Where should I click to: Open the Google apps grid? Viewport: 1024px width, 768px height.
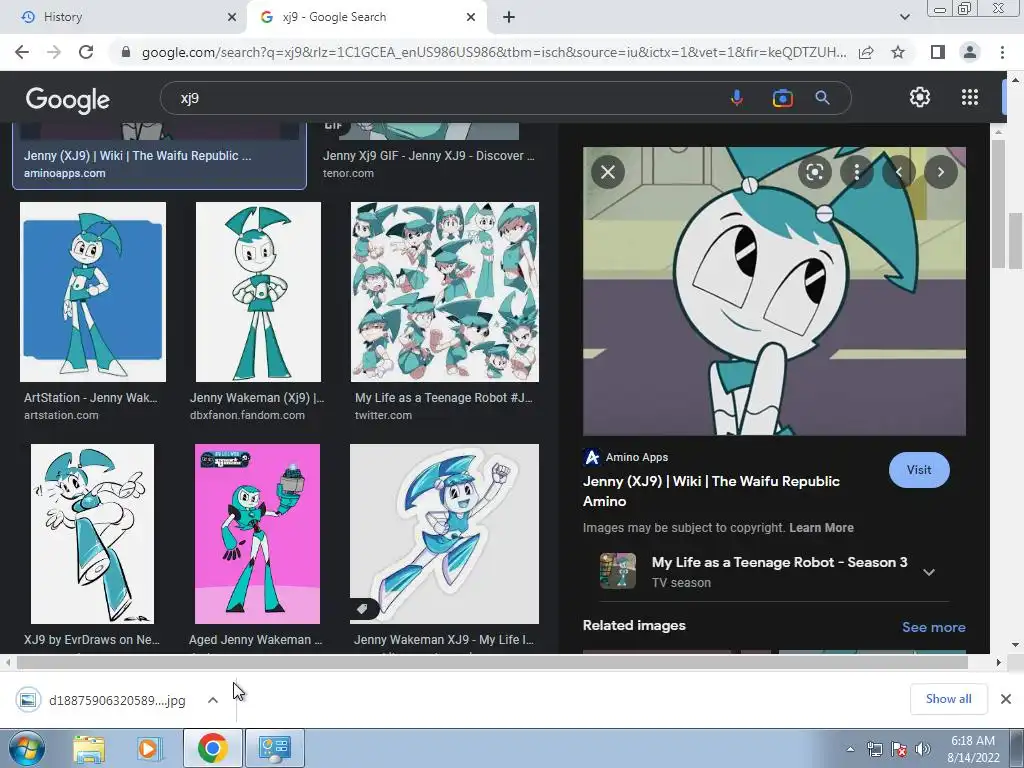coord(970,97)
